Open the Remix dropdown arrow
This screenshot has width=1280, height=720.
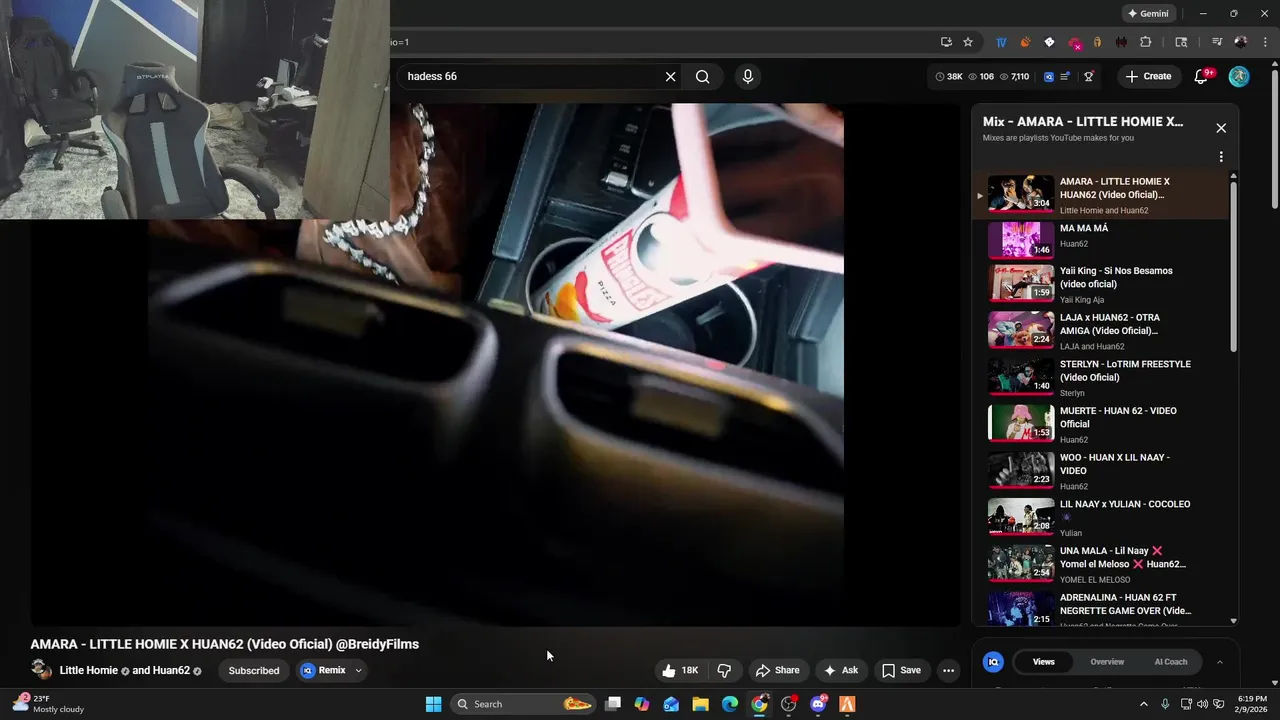358,671
